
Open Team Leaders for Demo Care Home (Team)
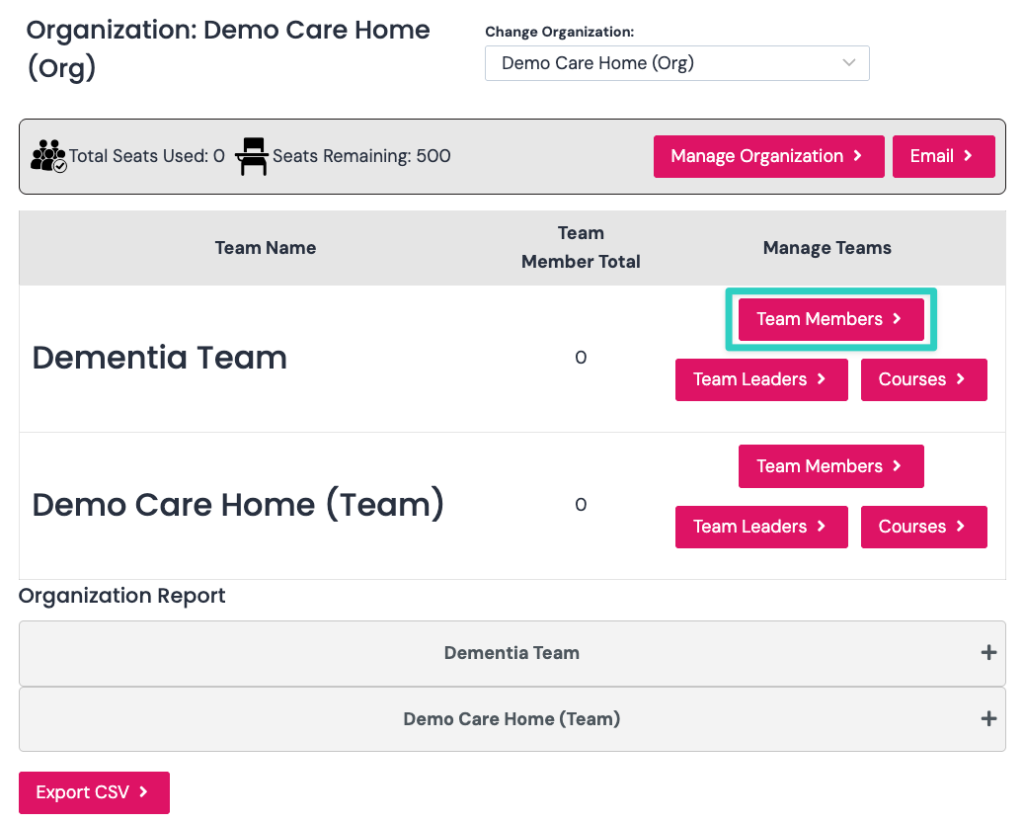(x=761, y=526)
